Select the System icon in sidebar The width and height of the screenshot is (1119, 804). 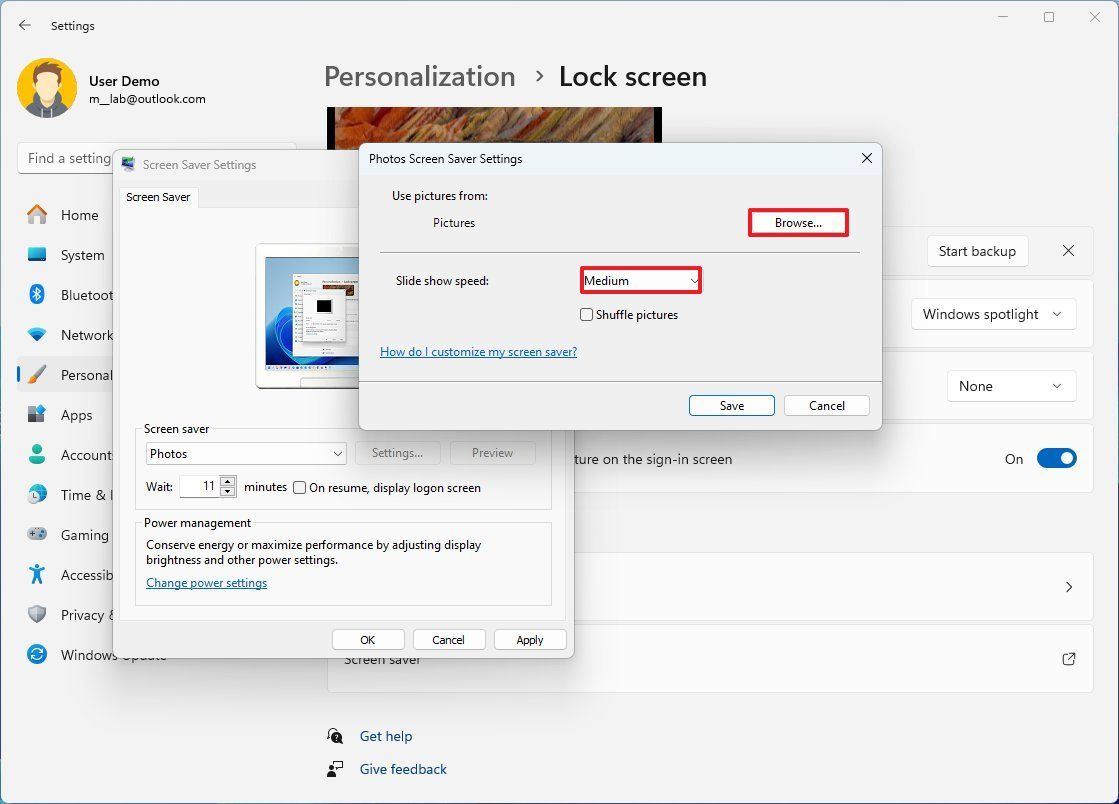(36, 255)
